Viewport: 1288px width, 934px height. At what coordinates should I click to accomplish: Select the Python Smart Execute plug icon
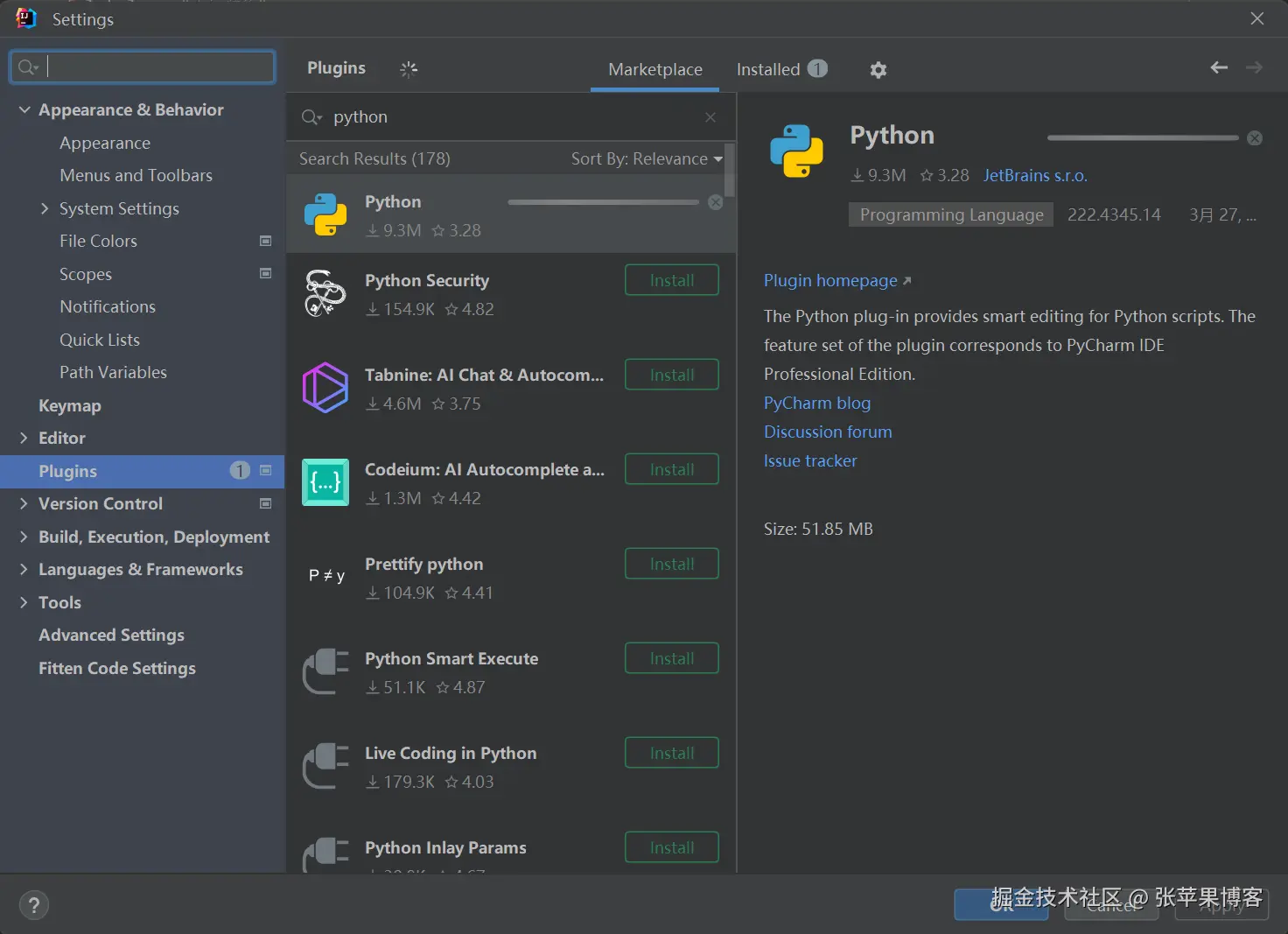(x=325, y=671)
